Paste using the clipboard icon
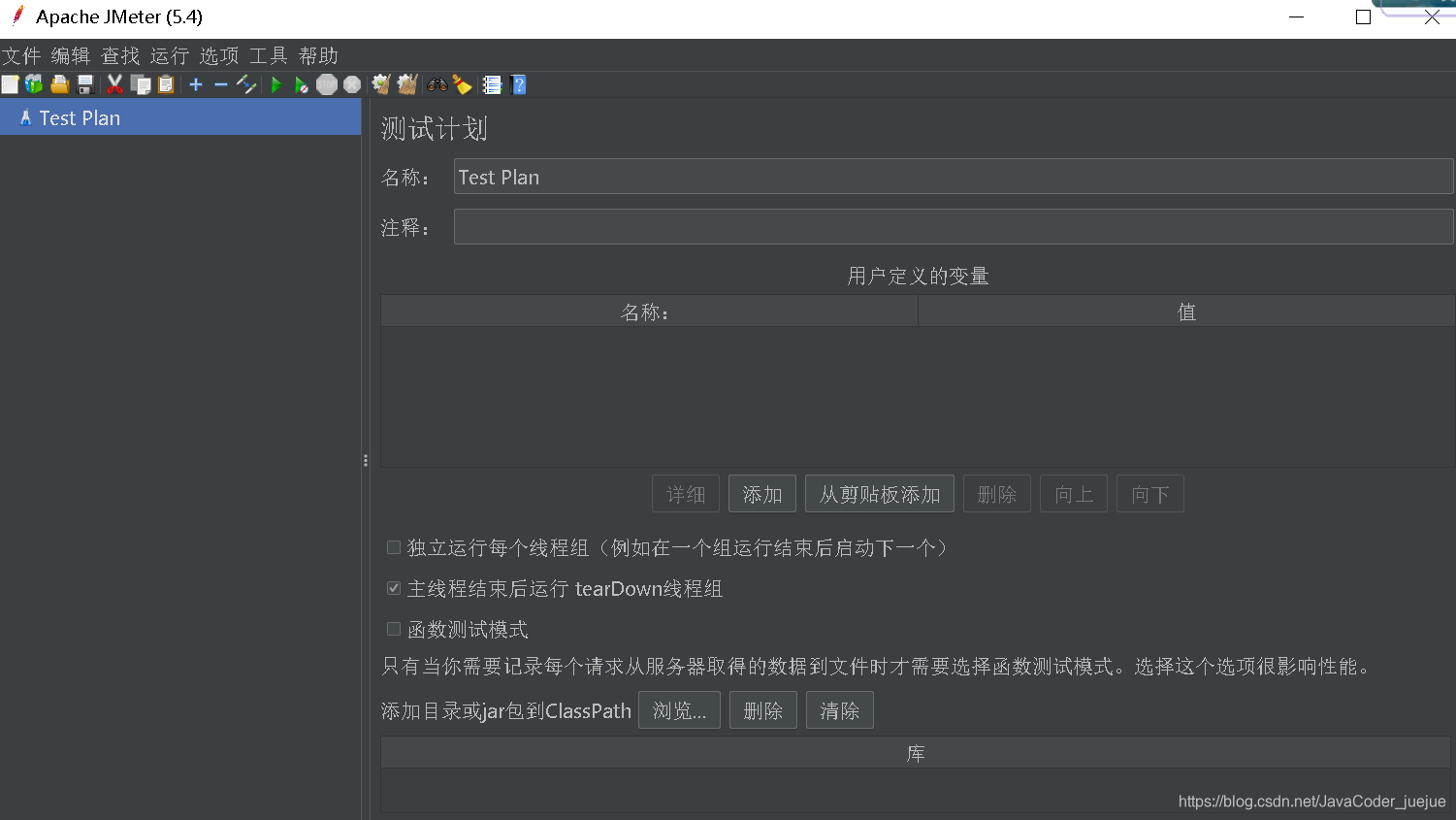 166,84
